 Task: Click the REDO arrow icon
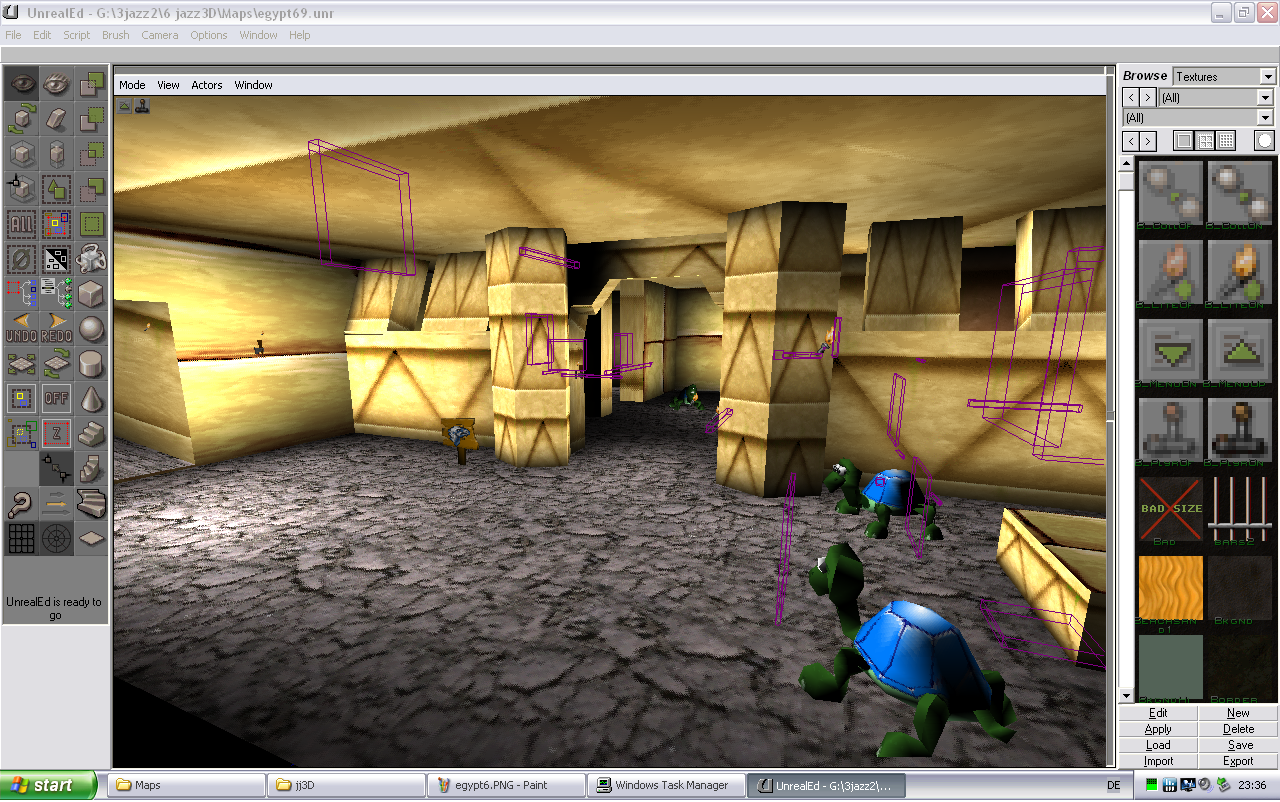(56, 329)
